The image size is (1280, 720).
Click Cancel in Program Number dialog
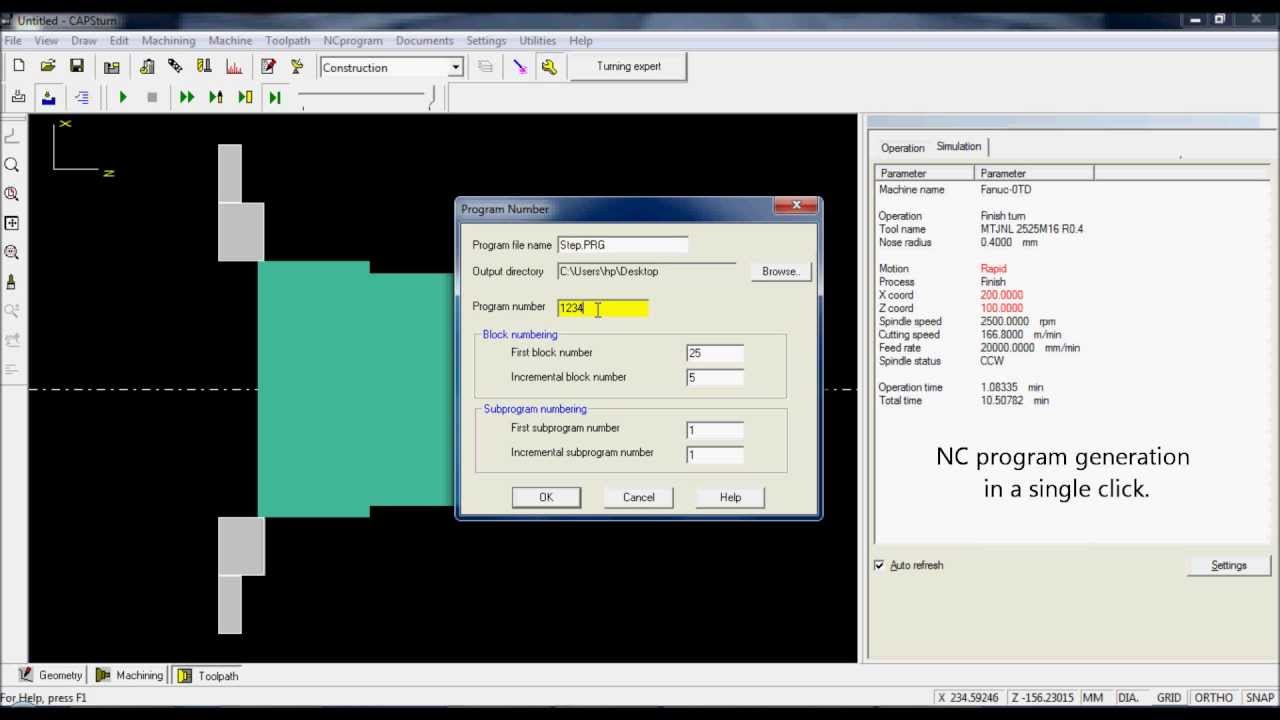pos(638,497)
